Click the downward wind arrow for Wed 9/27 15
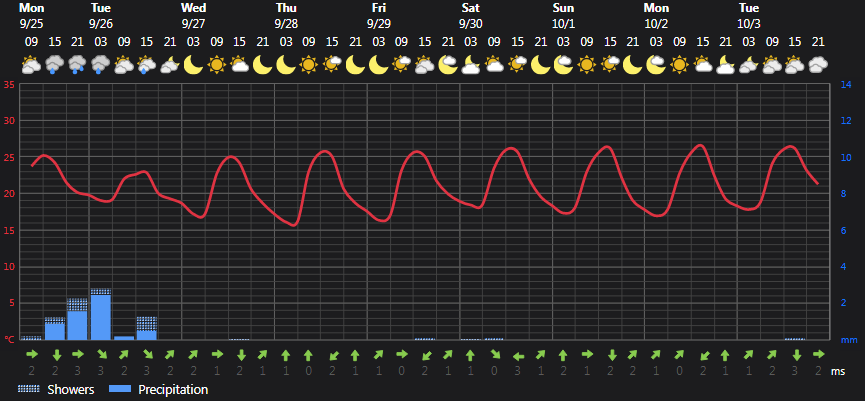The width and height of the screenshot is (865, 401). [x=240, y=354]
